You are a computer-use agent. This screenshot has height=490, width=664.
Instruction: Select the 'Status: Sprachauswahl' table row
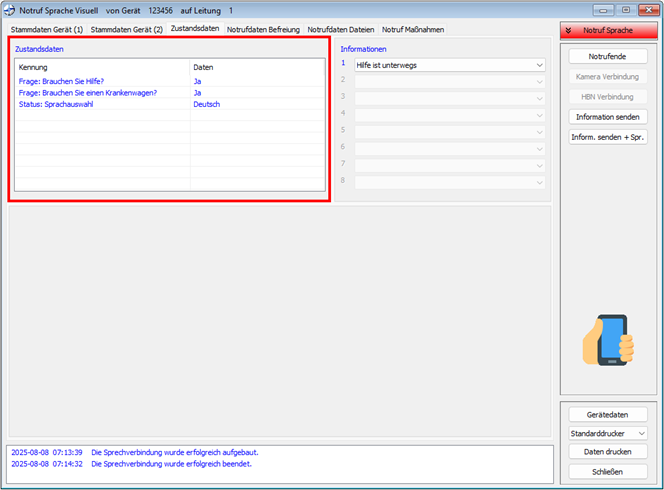click(x=100, y=104)
